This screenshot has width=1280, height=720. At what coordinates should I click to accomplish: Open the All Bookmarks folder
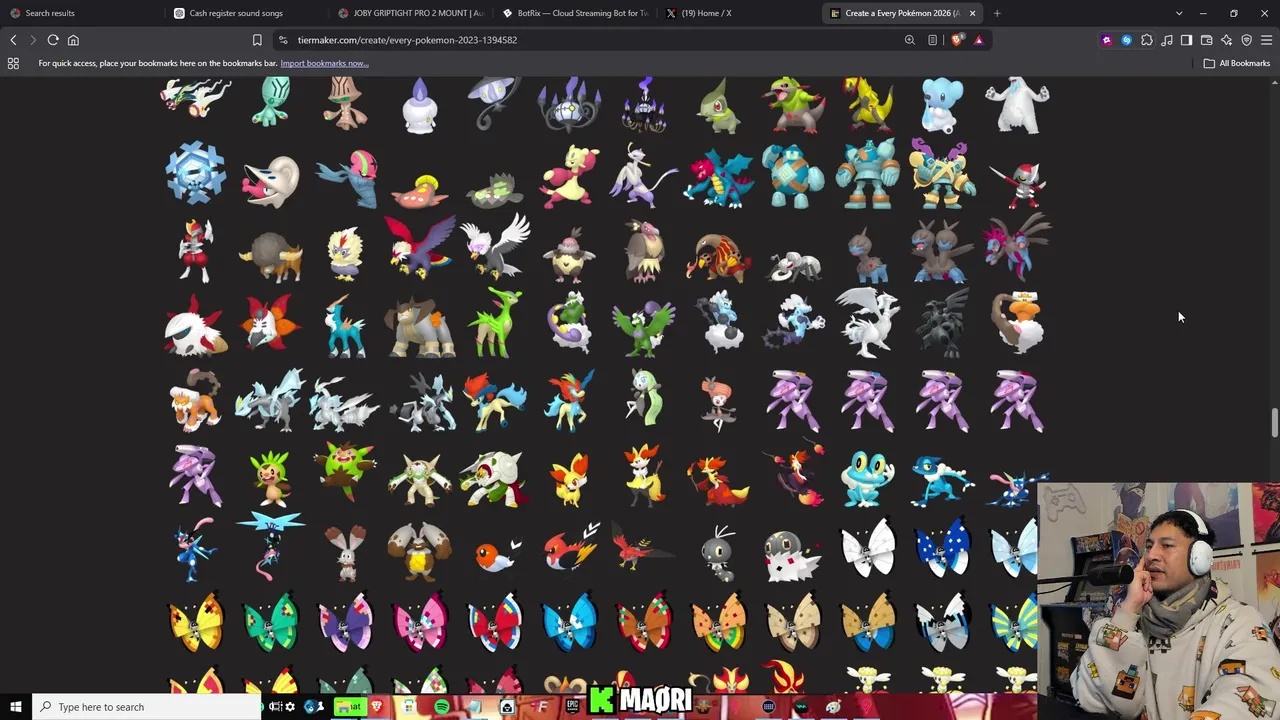[1237, 63]
